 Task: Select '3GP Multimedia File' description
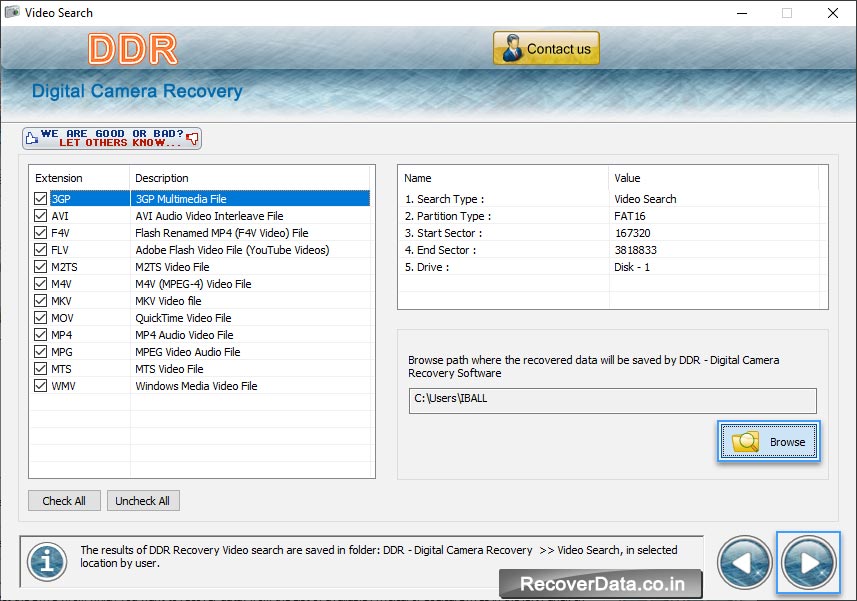pos(181,199)
